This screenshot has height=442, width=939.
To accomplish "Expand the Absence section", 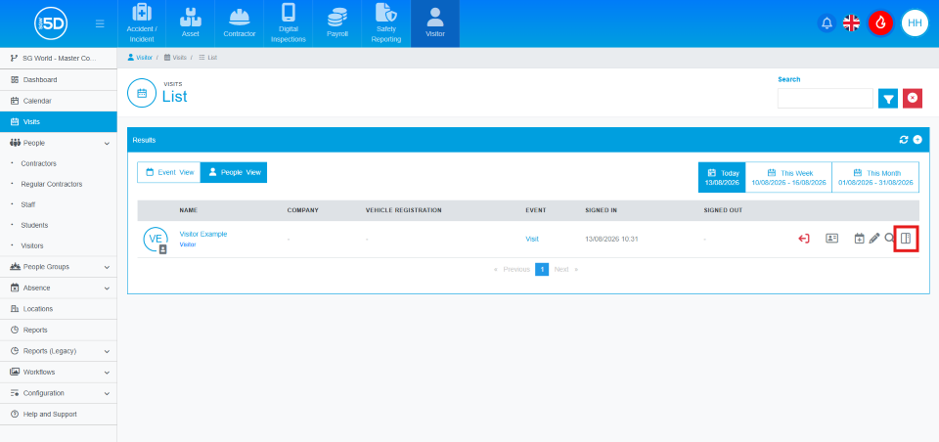I will tap(58, 287).
